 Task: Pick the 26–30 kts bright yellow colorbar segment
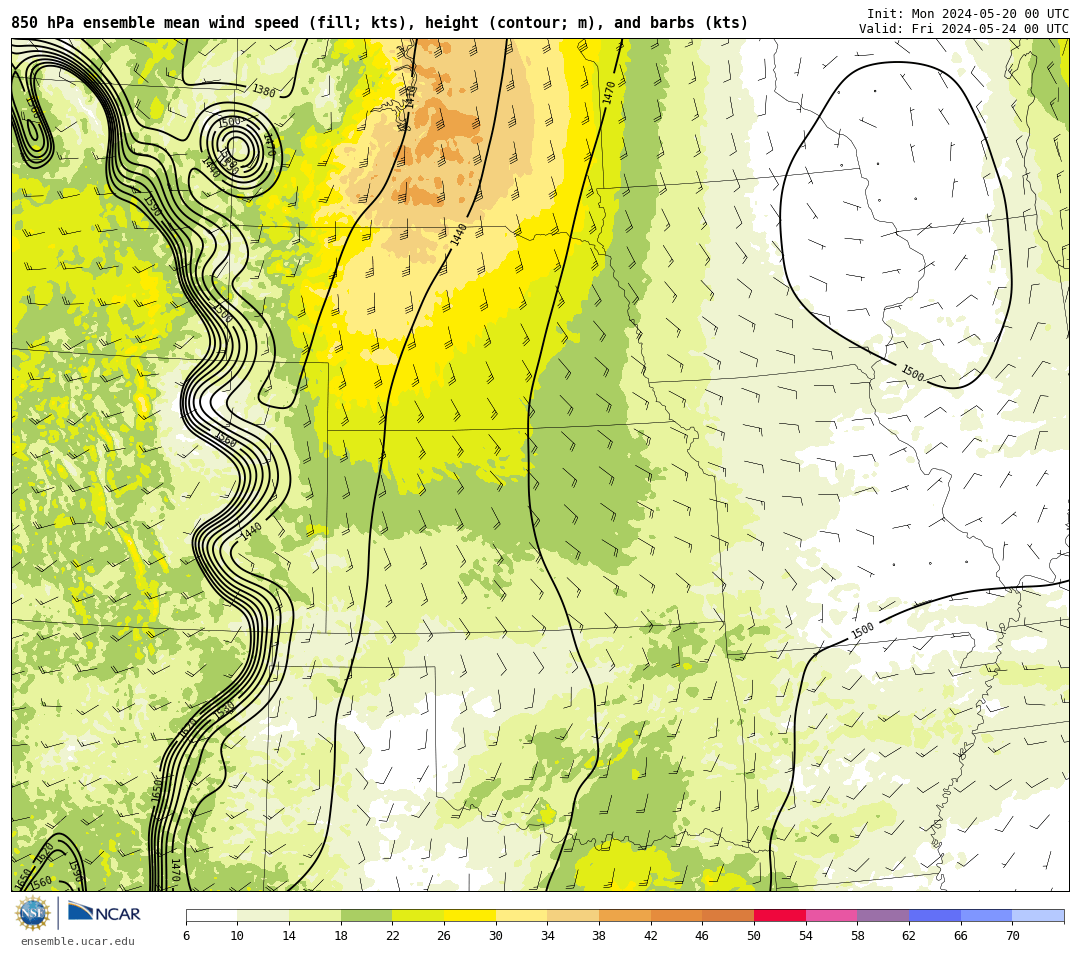click(470, 915)
